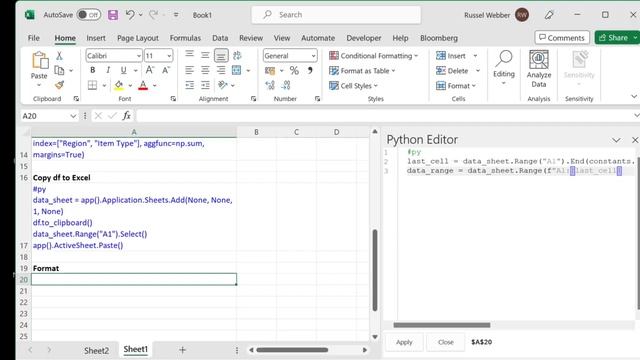
Task: Apply Bold formatting
Action: [x=93, y=70]
